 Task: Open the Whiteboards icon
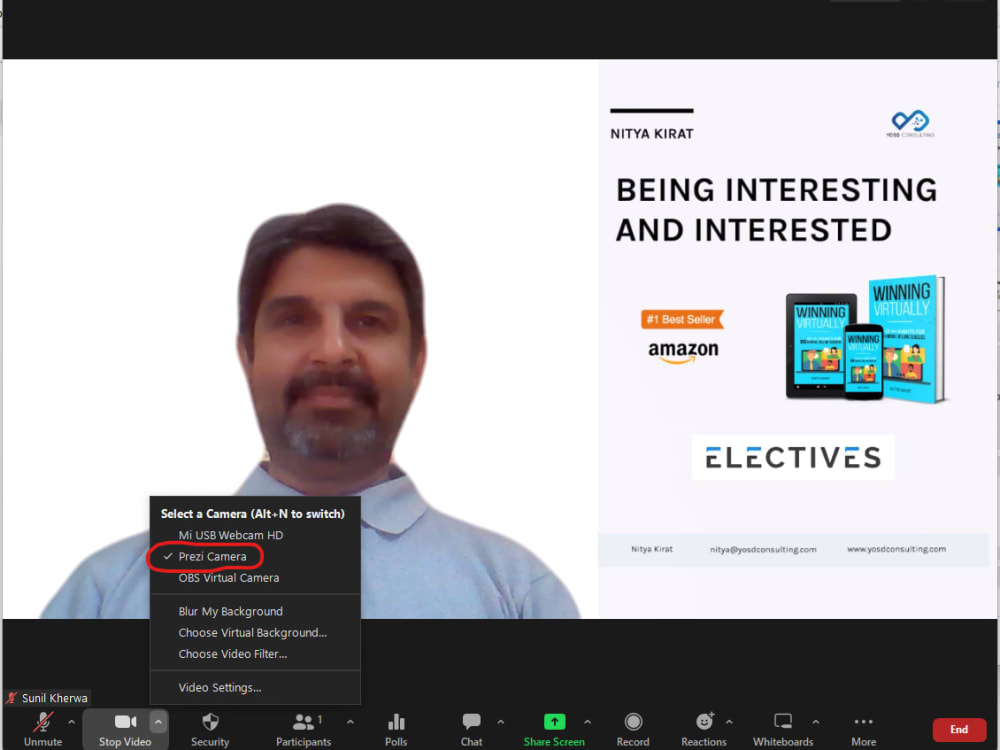coord(783,721)
